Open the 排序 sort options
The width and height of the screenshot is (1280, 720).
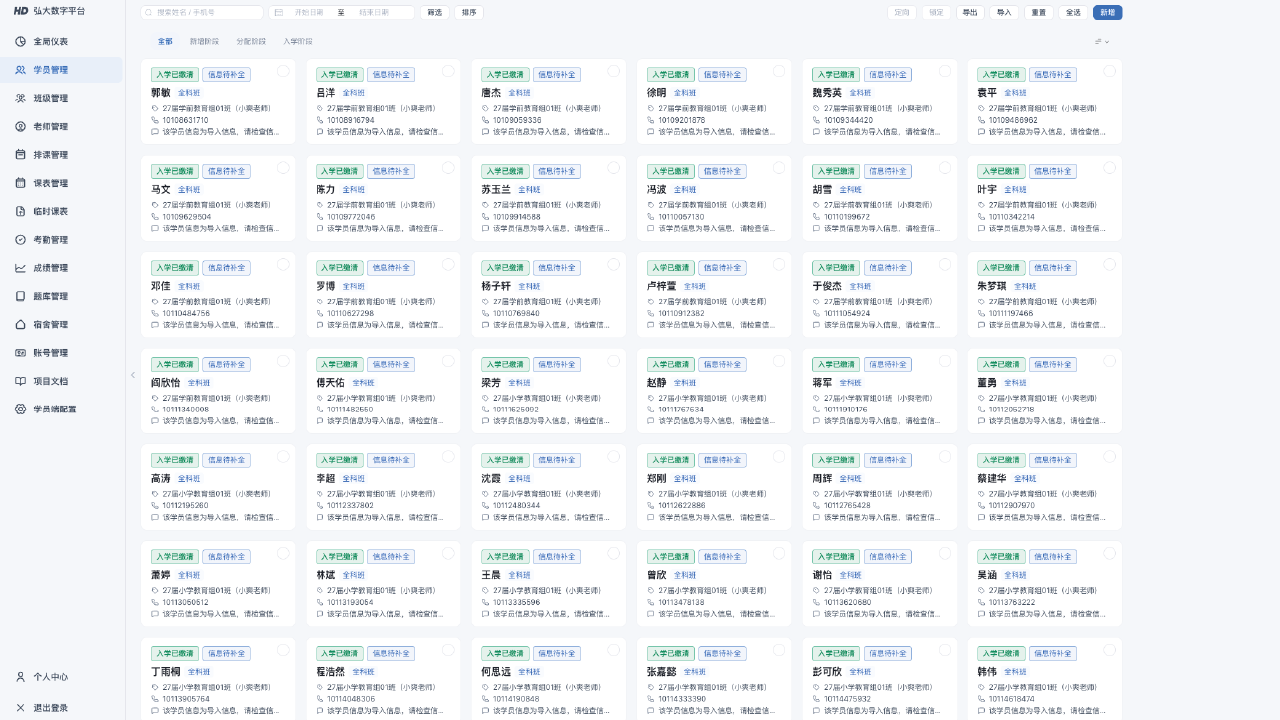coord(469,13)
